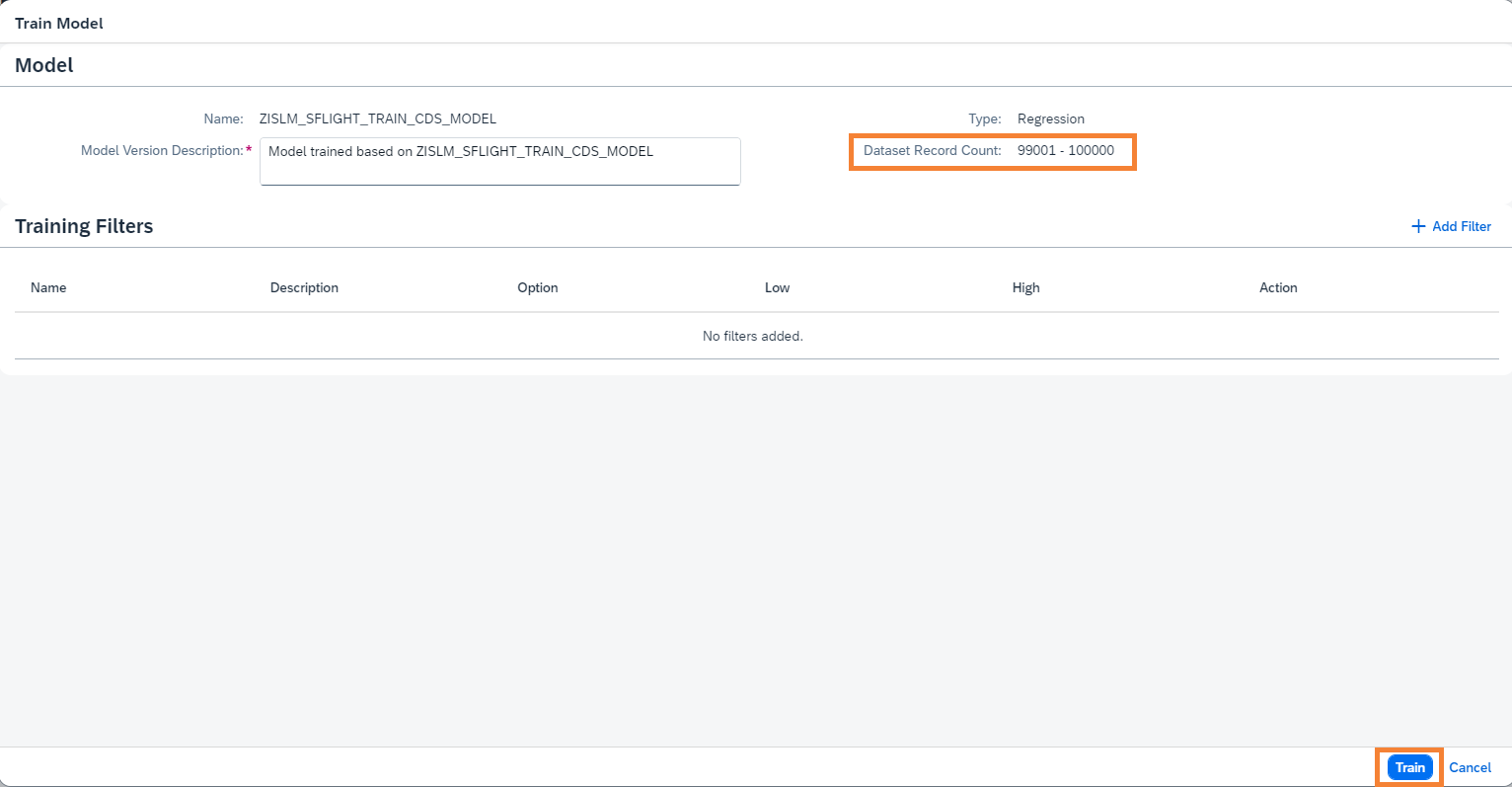The height and width of the screenshot is (787, 1512).
Task: Click the High column header
Action: pyautogui.click(x=1025, y=287)
